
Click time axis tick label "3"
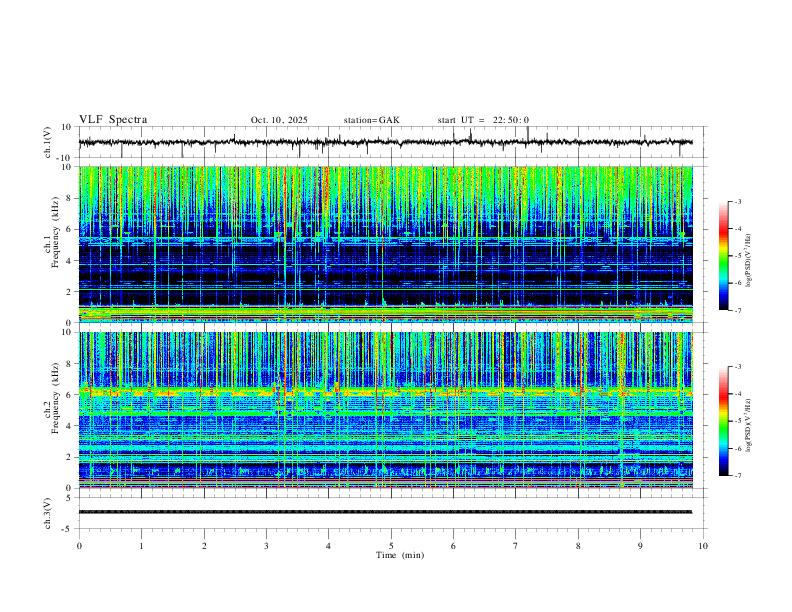click(x=266, y=546)
